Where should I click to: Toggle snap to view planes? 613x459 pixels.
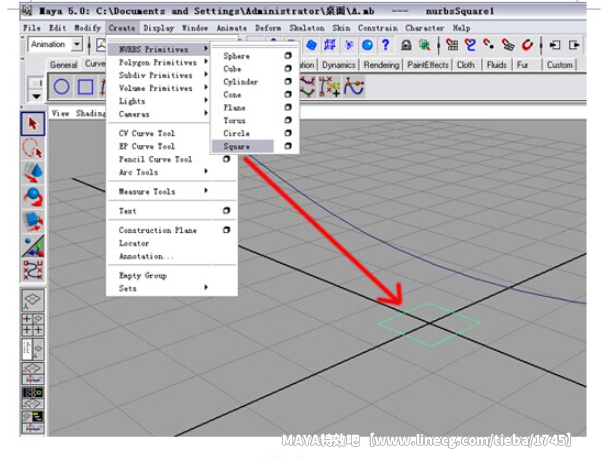click(x=507, y=45)
